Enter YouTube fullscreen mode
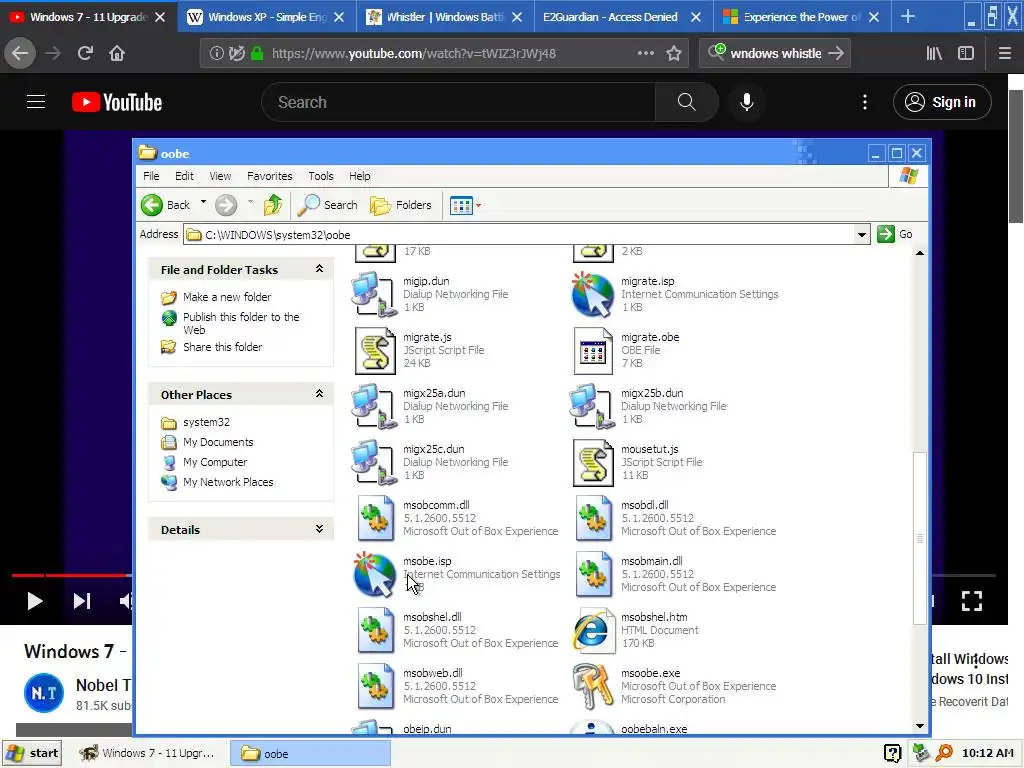The width and height of the screenshot is (1024, 768). (972, 601)
